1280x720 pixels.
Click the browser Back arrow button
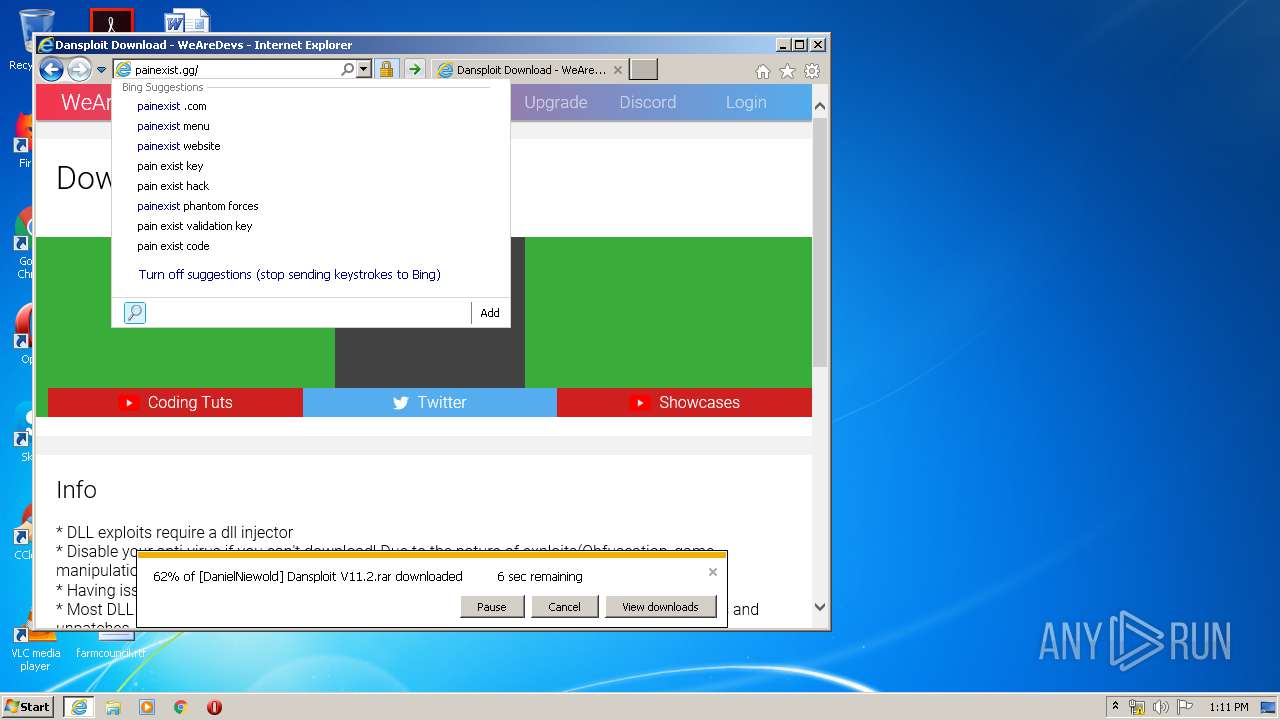point(51,69)
